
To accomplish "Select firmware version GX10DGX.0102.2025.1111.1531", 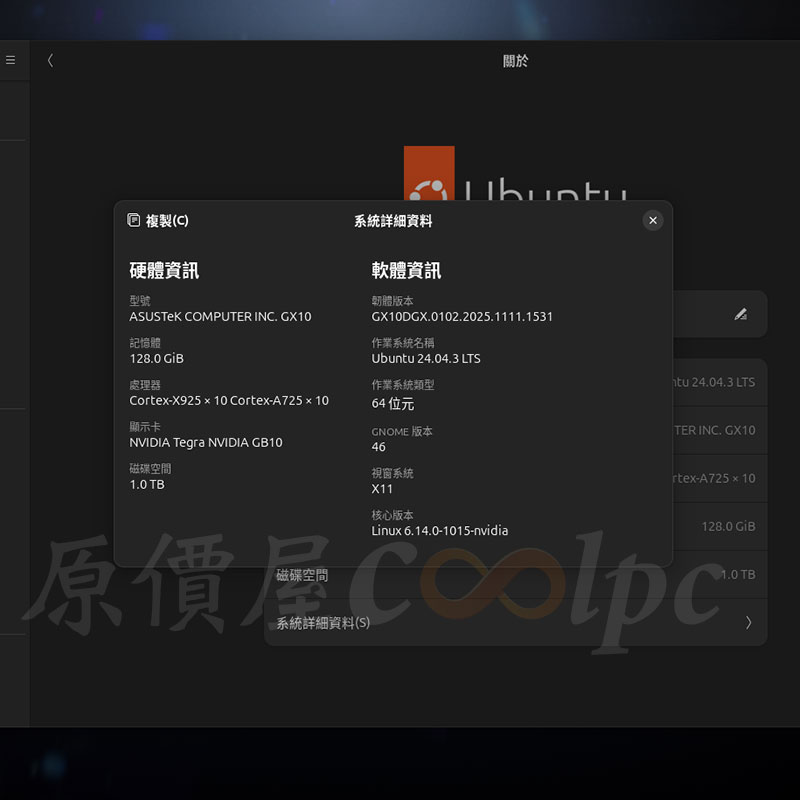I will tap(462, 316).
